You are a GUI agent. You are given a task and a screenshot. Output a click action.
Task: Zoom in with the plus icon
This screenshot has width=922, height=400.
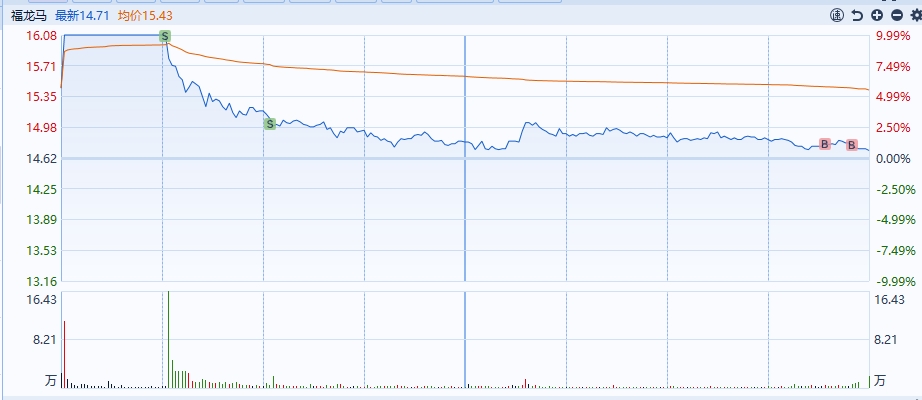point(877,16)
